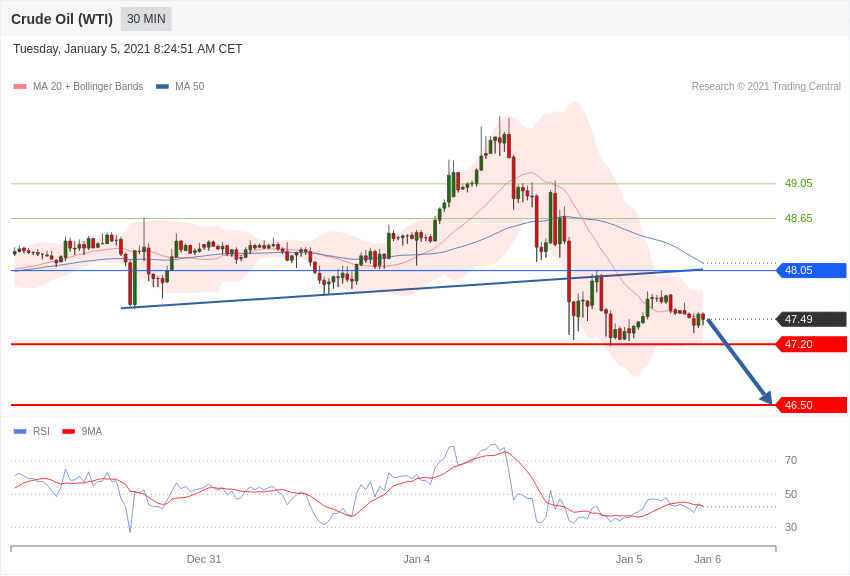Click the Crude Oil (WTI) chart title
This screenshot has height=576, width=850.
[62, 19]
